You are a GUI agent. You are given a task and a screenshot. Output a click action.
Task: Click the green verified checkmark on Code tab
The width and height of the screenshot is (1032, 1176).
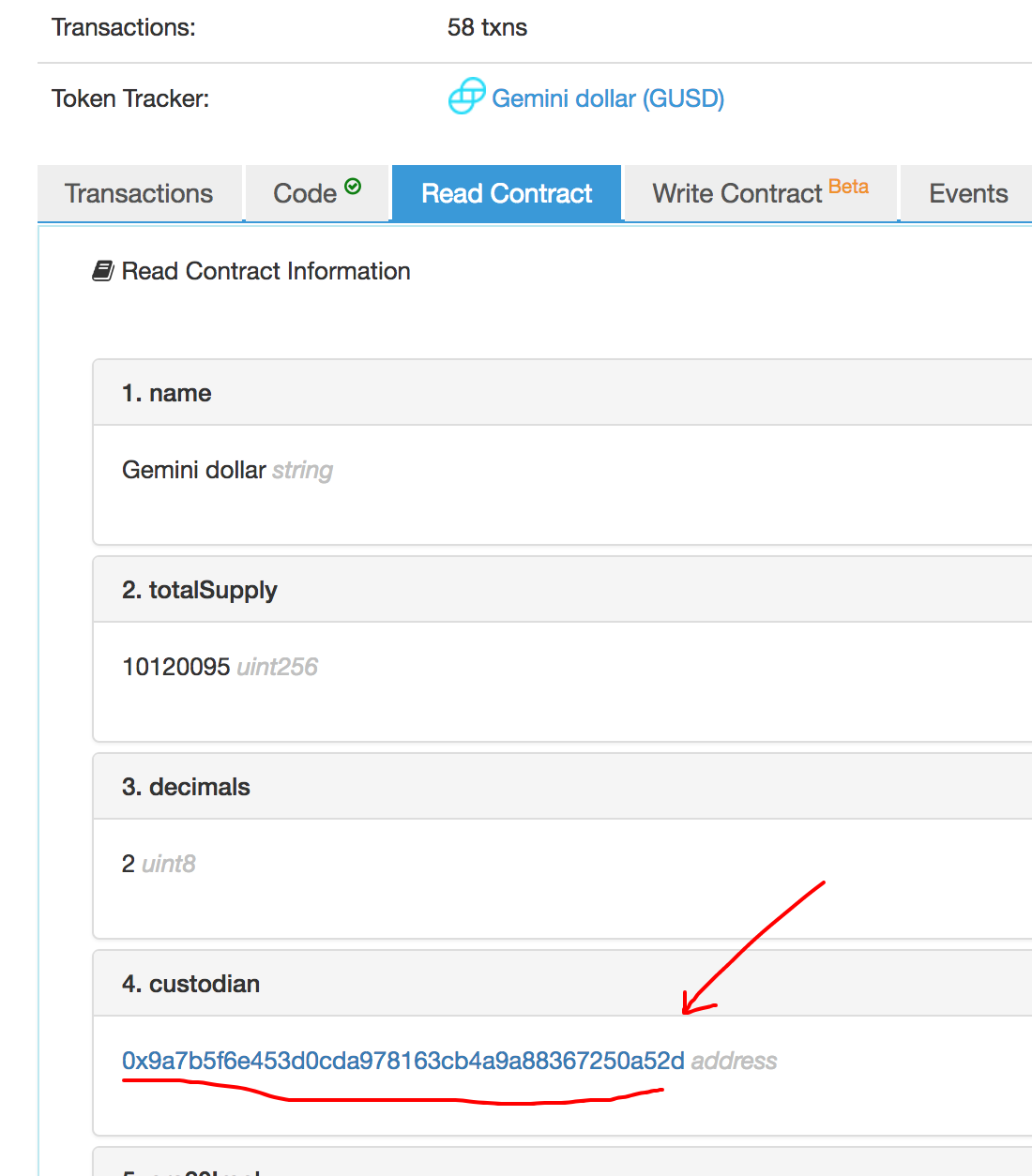click(353, 187)
